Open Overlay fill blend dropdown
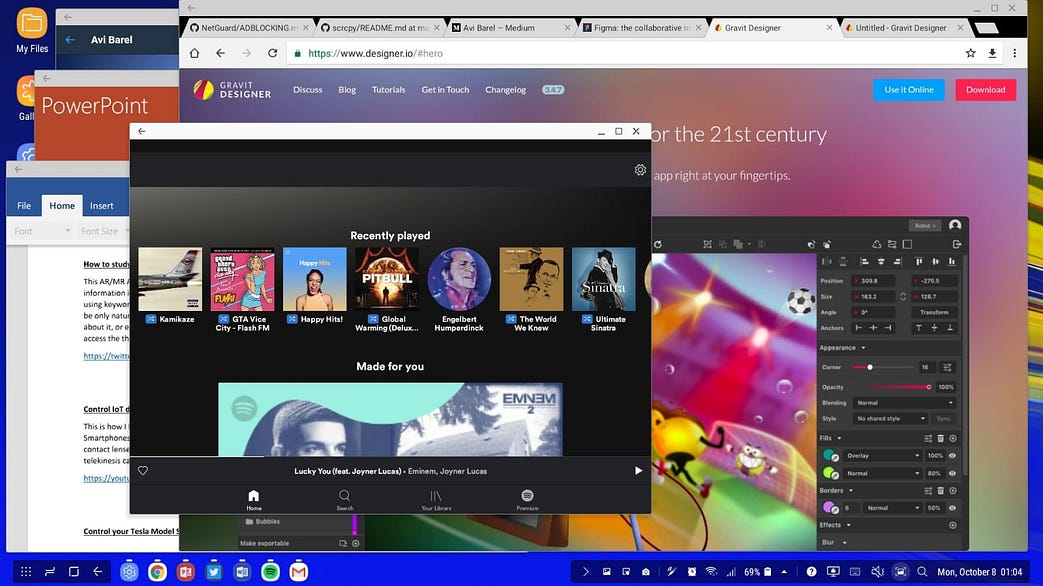The image size is (1043, 586). pyautogui.click(x=883, y=456)
